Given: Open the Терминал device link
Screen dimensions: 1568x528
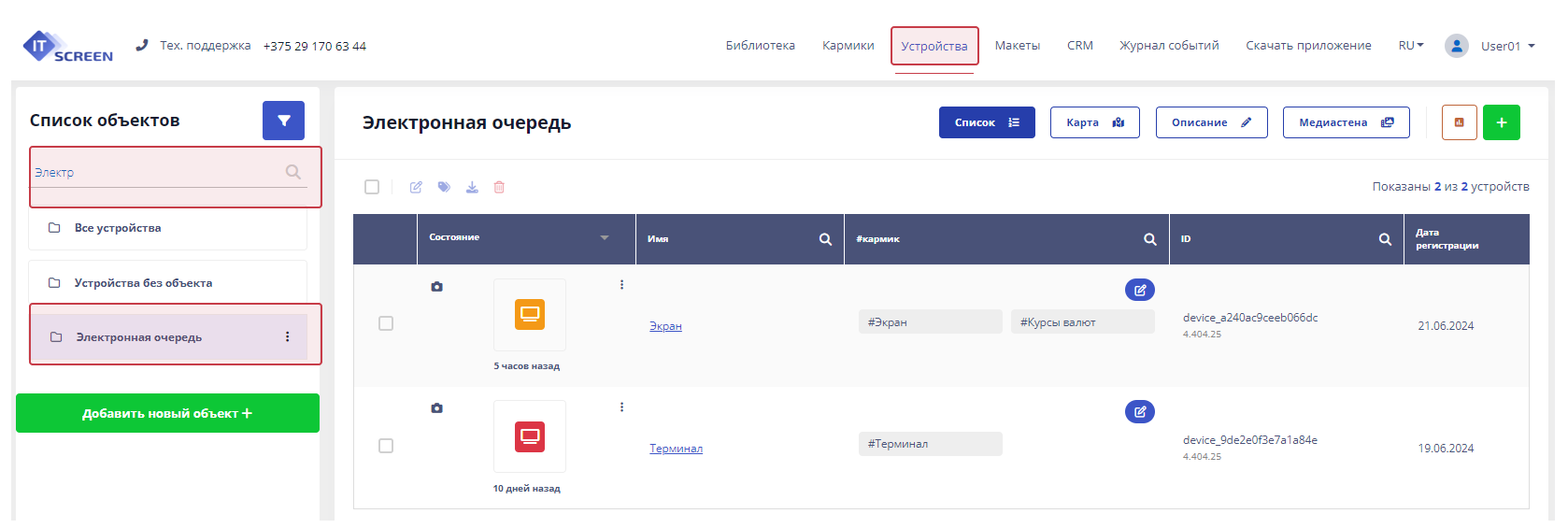Looking at the screenshot, I should click(676, 449).
